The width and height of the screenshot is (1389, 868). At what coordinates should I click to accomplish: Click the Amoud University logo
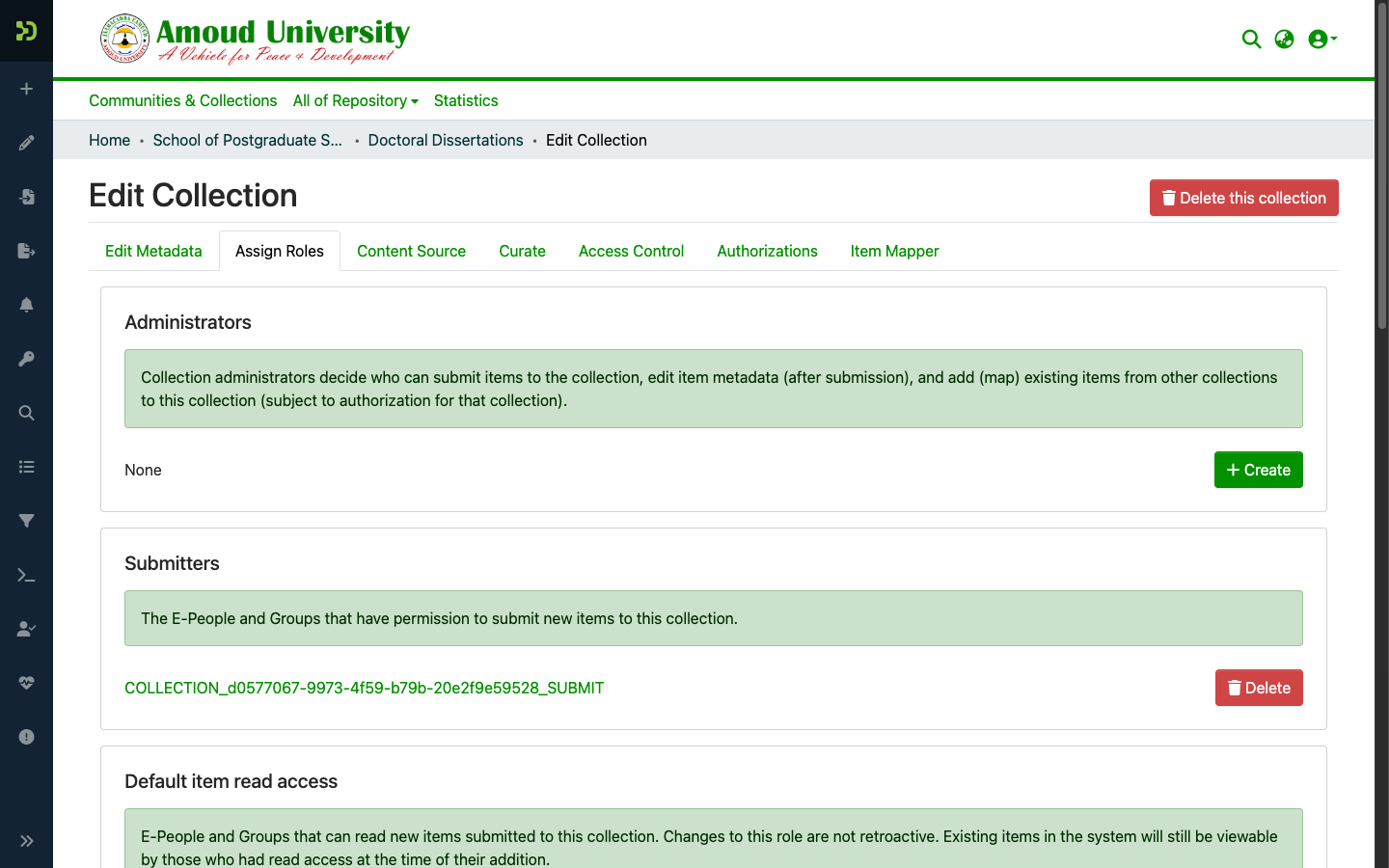tap(255, 39)
